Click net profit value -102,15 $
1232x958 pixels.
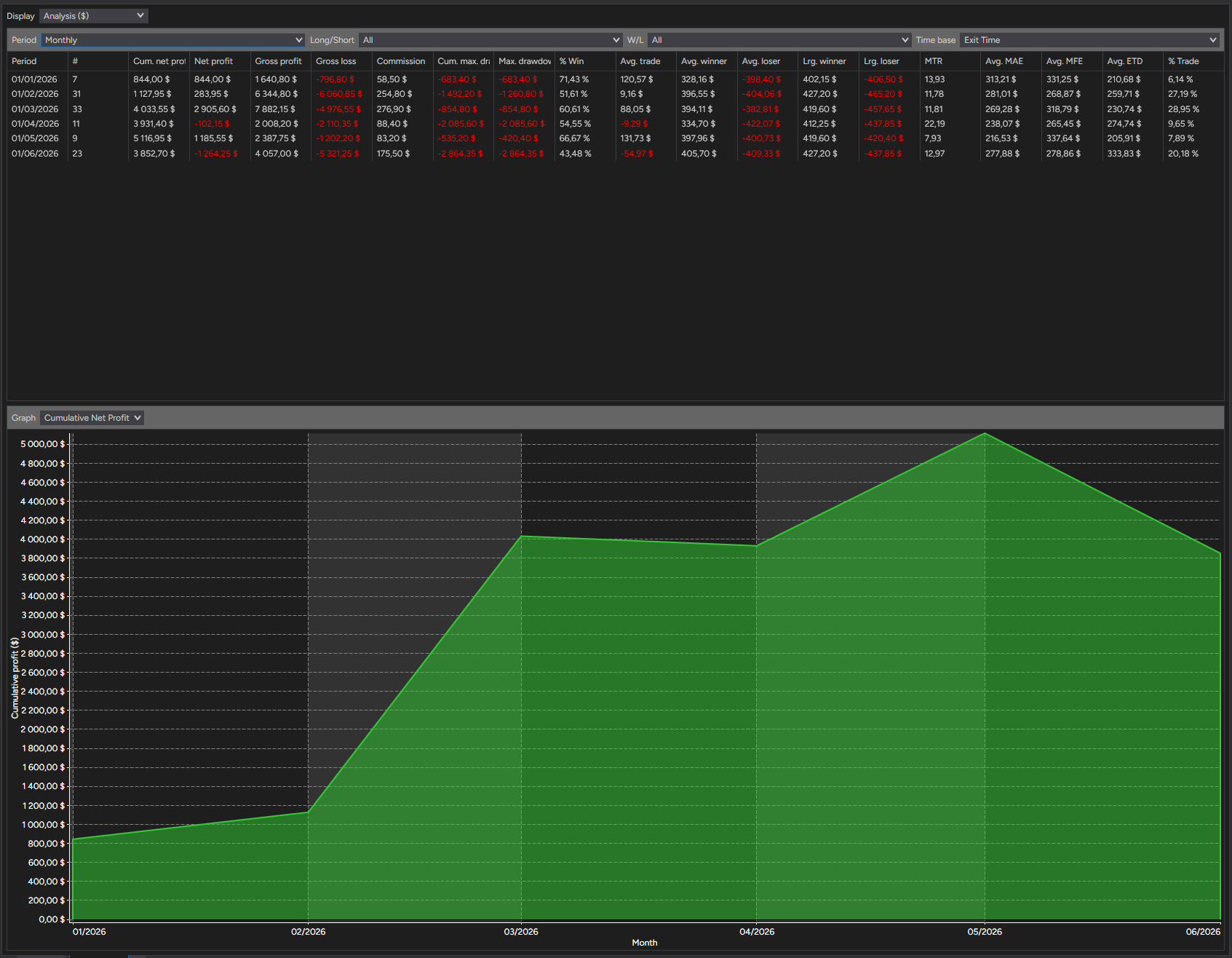pos(212,124)
